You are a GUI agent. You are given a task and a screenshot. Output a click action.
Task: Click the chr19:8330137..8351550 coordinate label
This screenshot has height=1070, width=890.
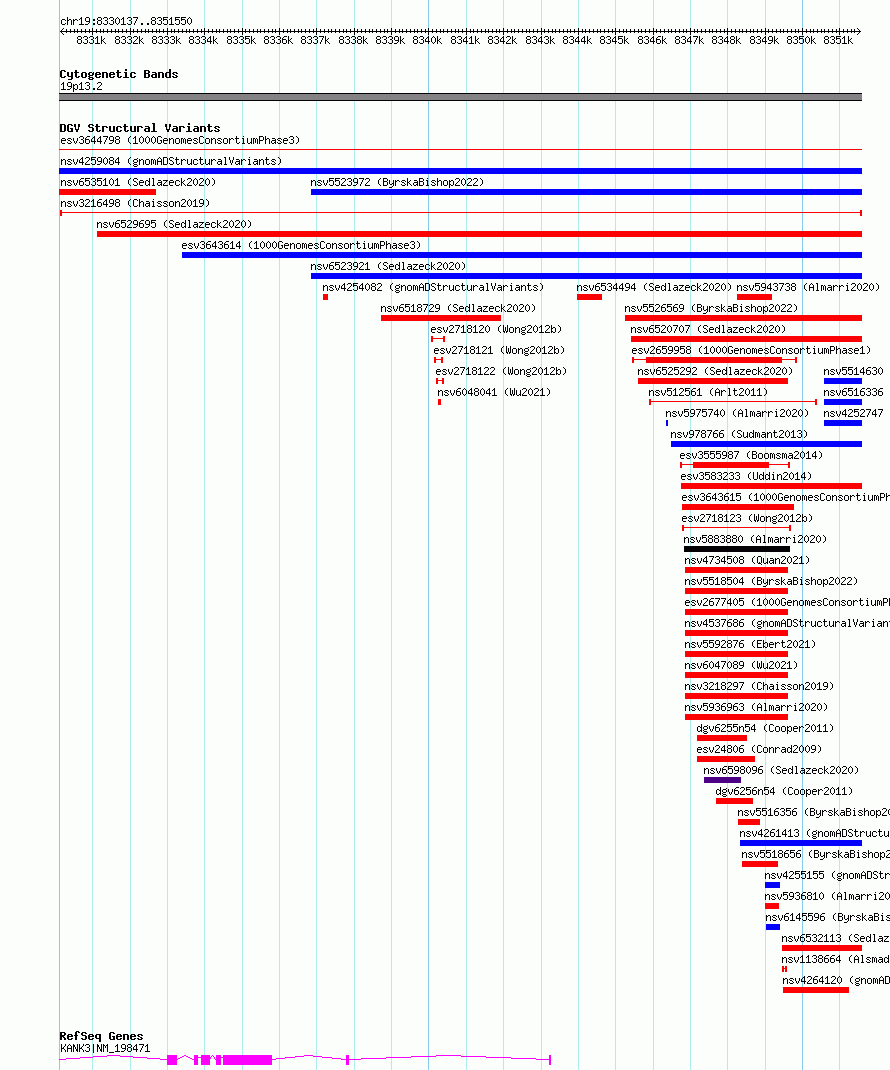pyautogui.click(x=126, y=21)
